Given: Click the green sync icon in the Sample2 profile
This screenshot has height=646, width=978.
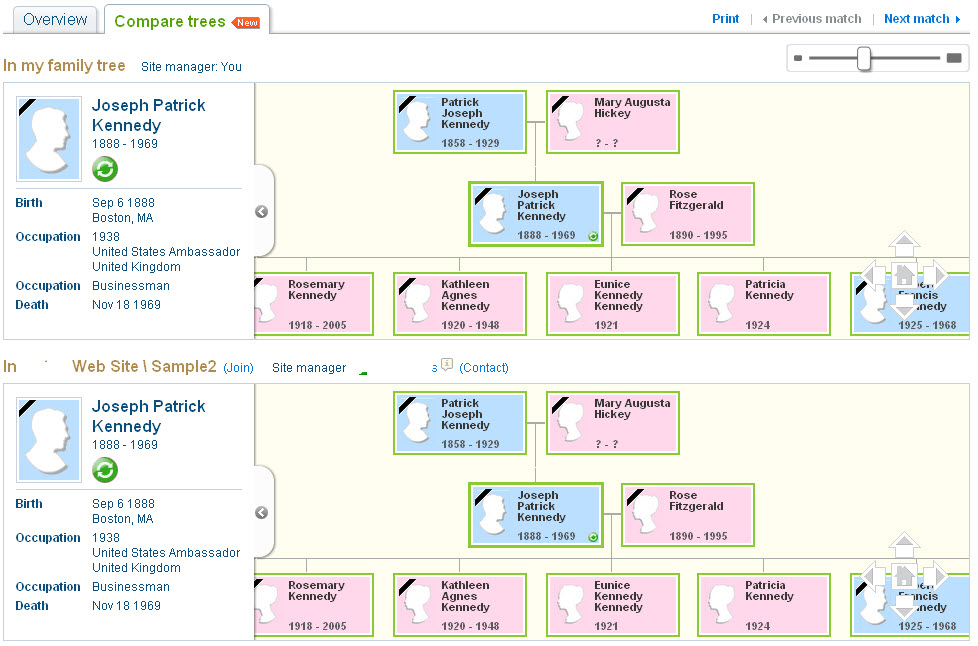Looking at the screenshot, I should point(105,470).
